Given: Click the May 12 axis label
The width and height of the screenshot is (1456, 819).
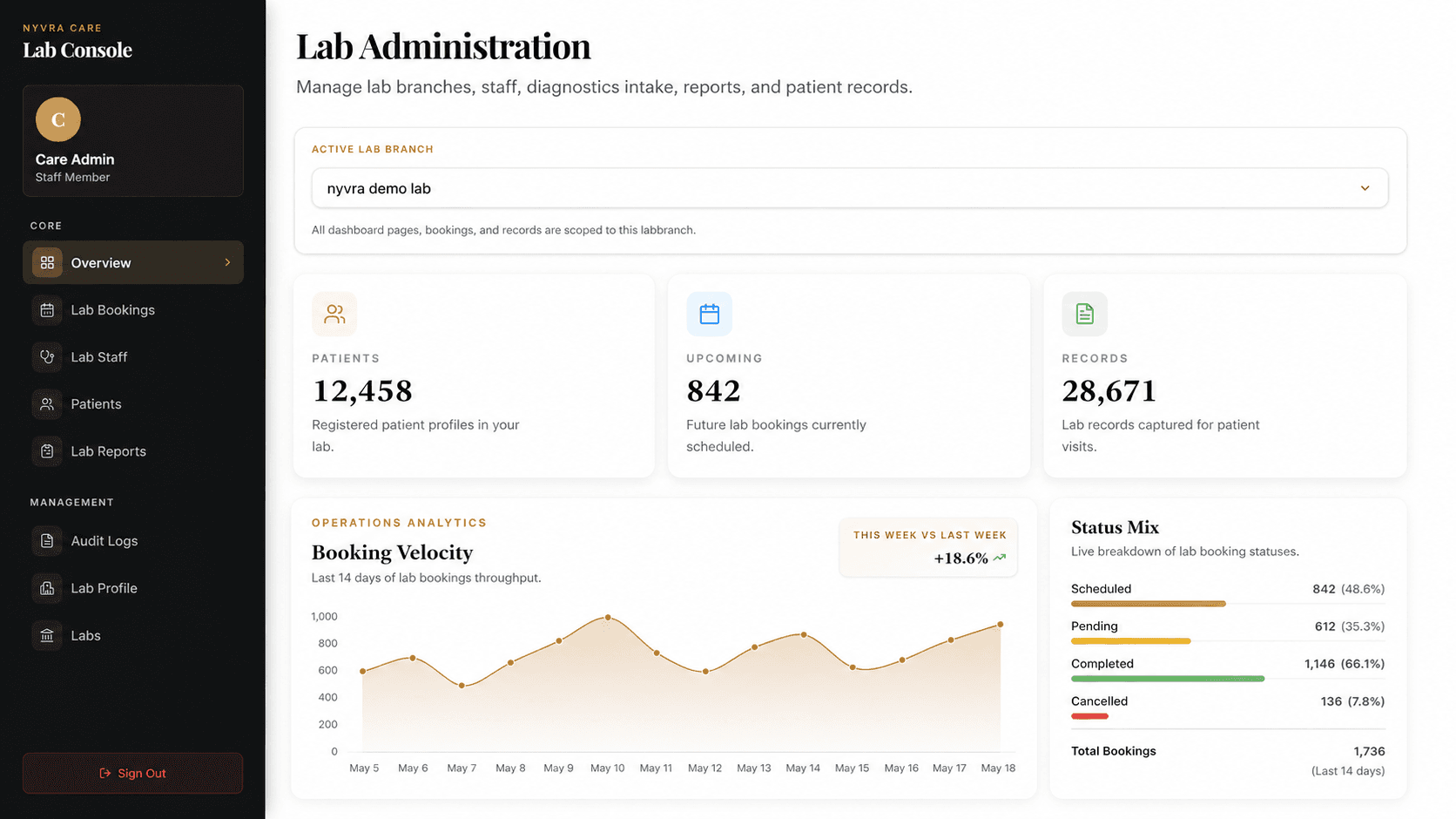Looking at the screenshot, I should (704, 768).
